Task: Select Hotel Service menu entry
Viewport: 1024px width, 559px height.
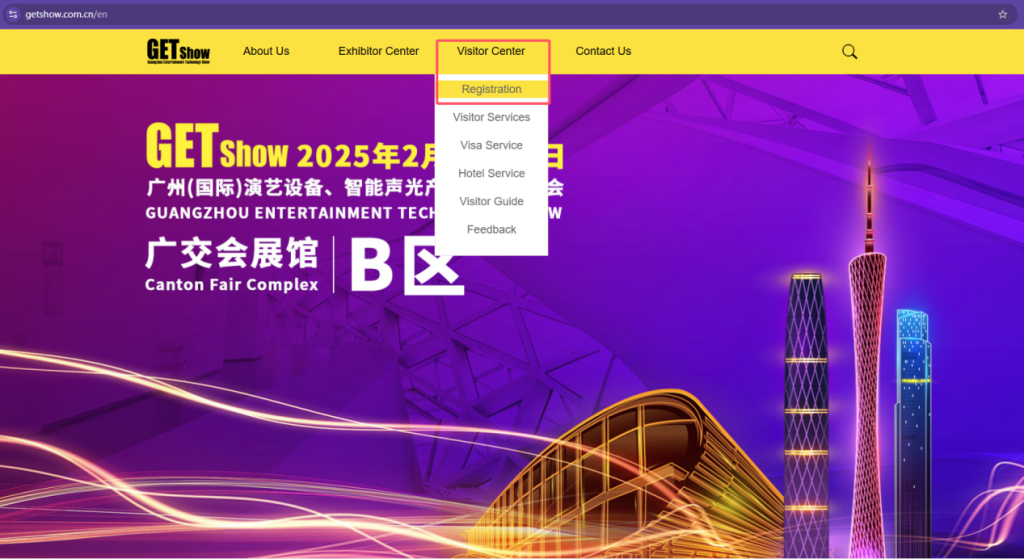Action: (491, 173)
